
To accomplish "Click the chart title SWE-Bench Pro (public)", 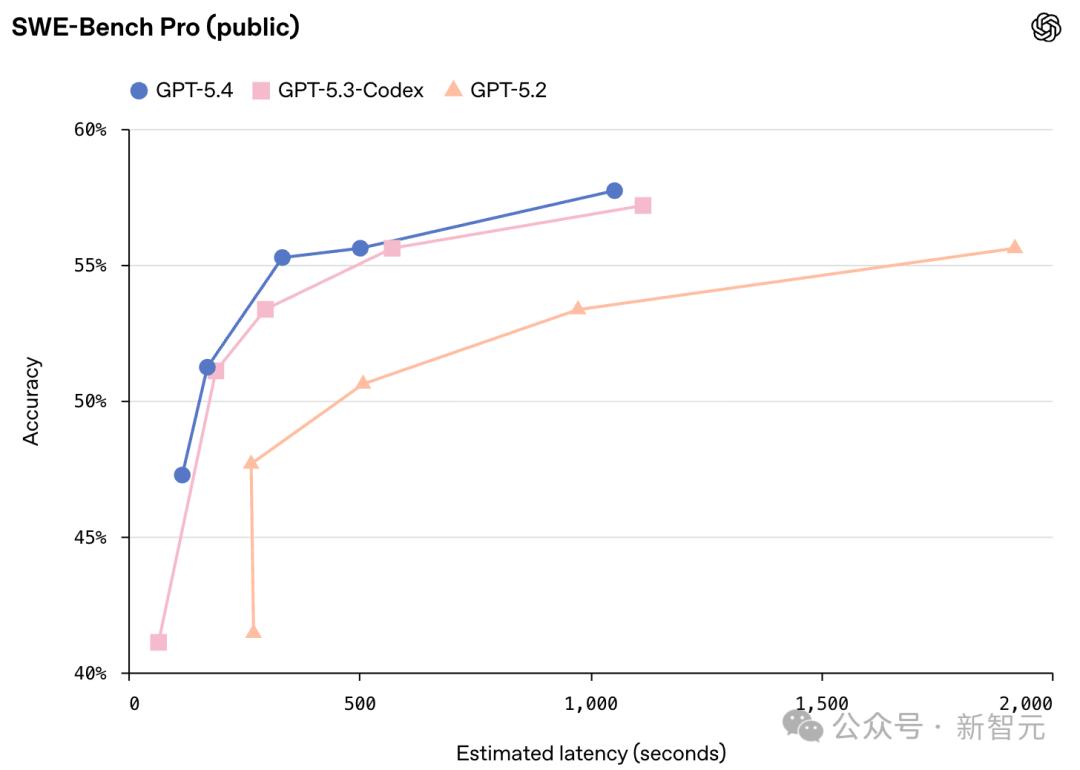I will pos(156,28).
